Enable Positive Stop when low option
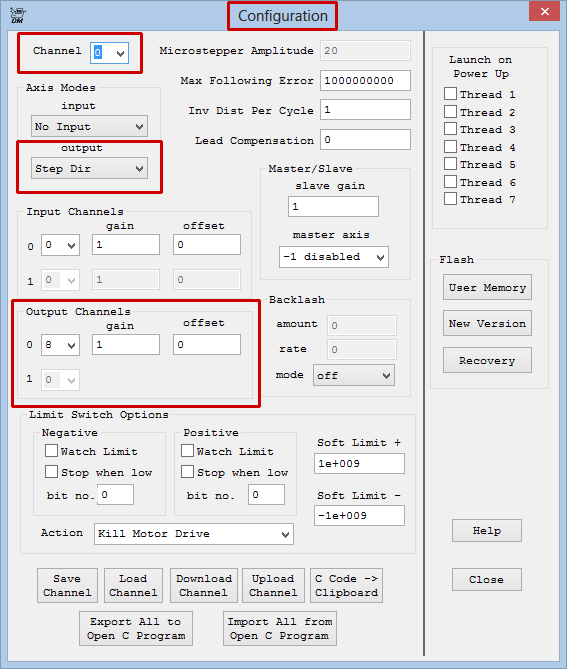 [x=187, y=472]
